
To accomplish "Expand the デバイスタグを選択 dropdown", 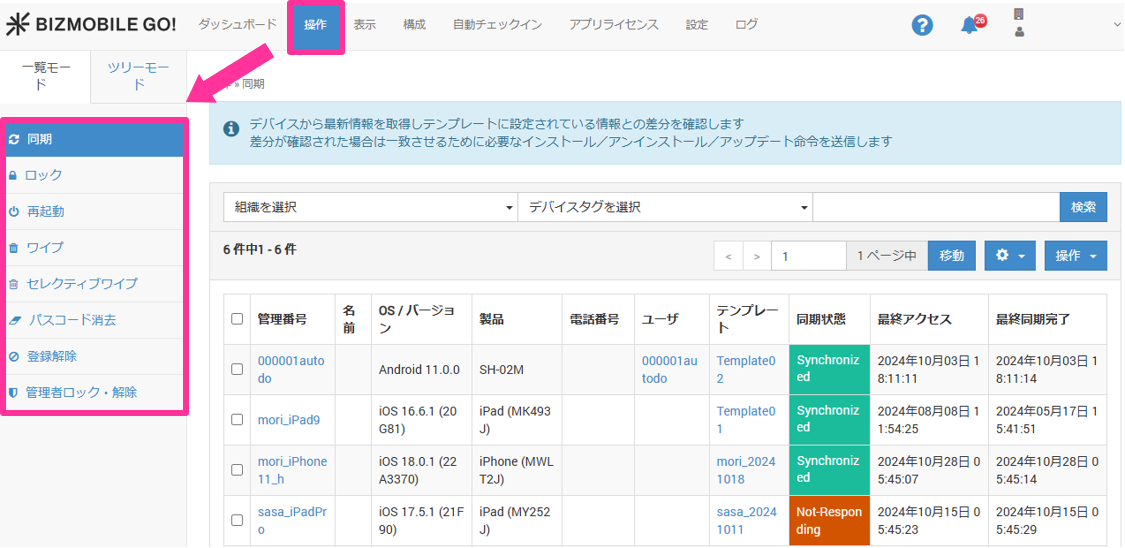I will click(x=664, y=207).
